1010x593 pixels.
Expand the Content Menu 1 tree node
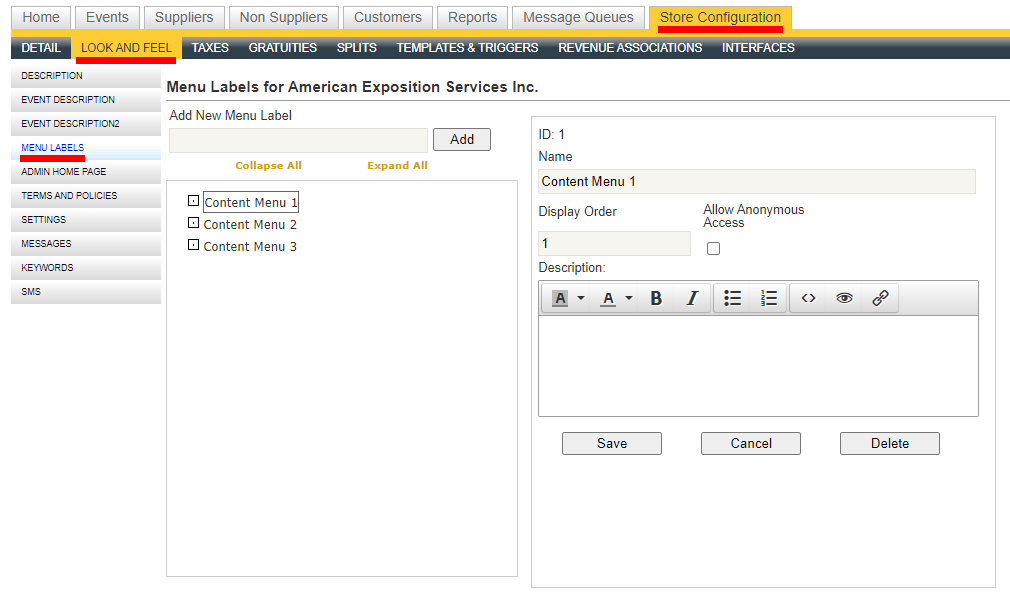point(194,201)
